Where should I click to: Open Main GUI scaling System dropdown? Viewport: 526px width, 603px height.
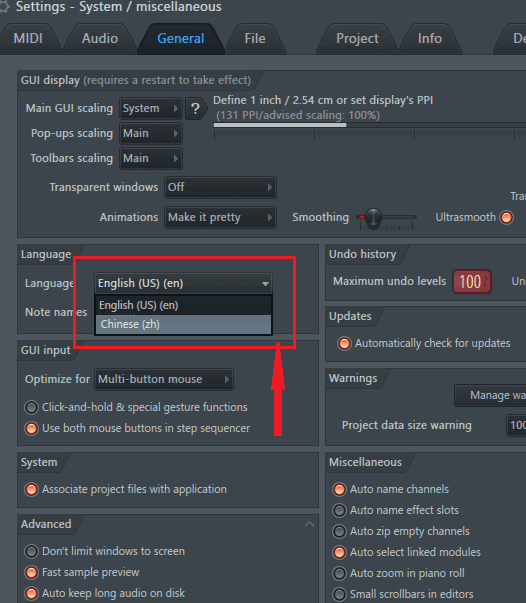click(151, 108)
